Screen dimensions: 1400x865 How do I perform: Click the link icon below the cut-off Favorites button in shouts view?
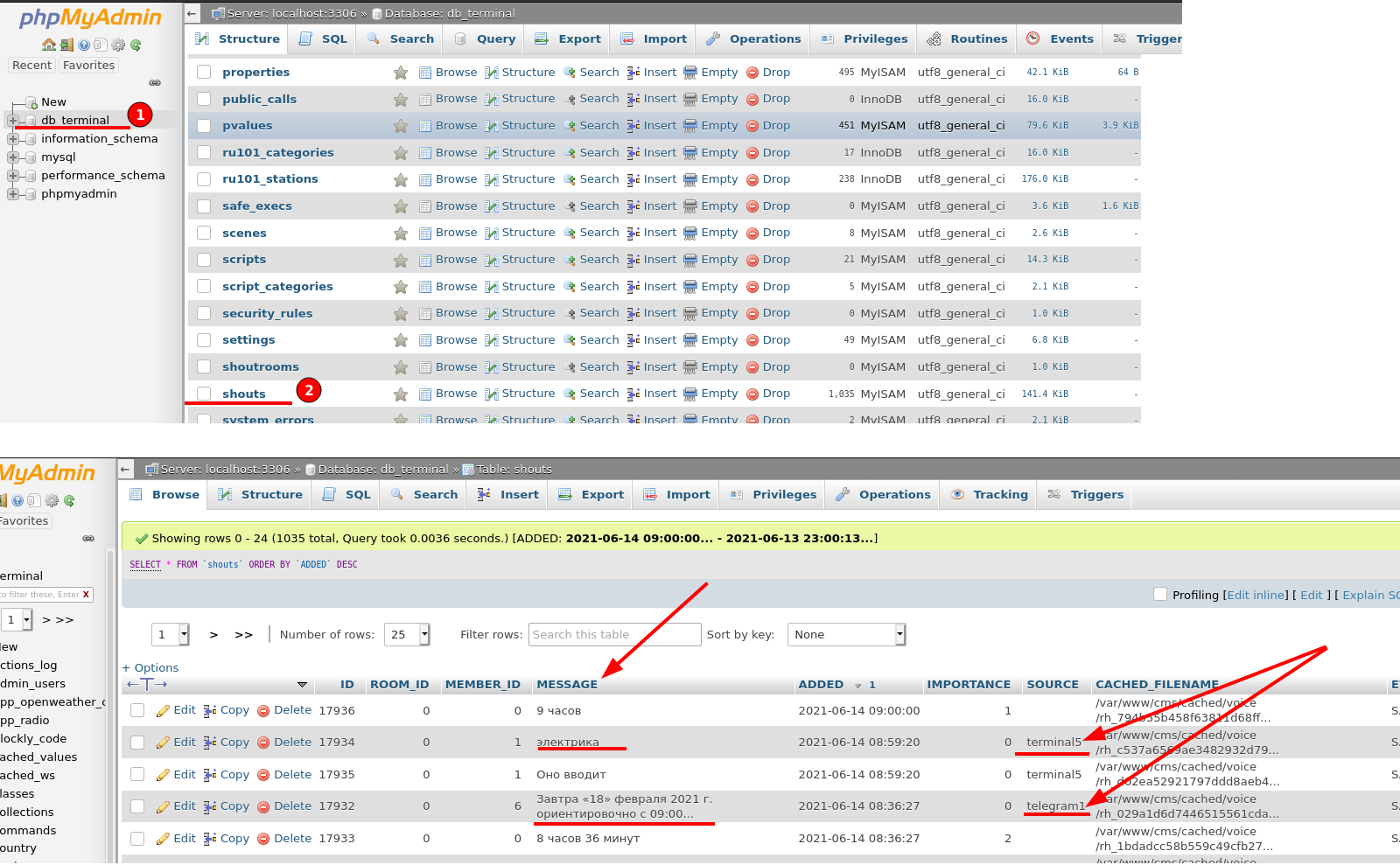point(88,539)
